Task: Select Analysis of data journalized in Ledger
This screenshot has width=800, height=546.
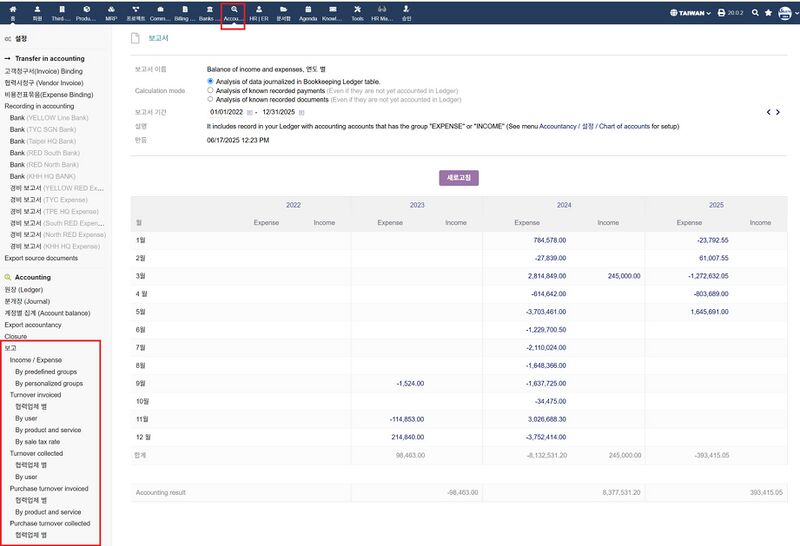Action: click(x=210, y=81)
